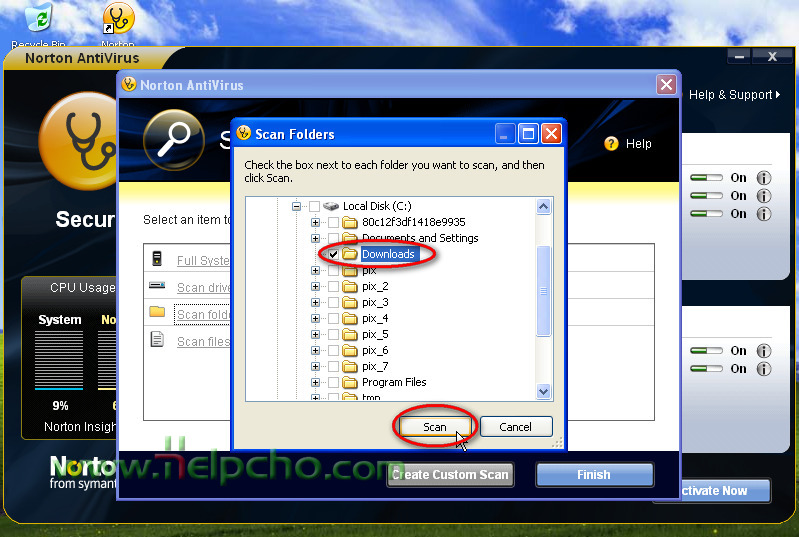Check the pix_2 folder checkbox
This screenshot has height=537, width=799.
pos(333,286)
